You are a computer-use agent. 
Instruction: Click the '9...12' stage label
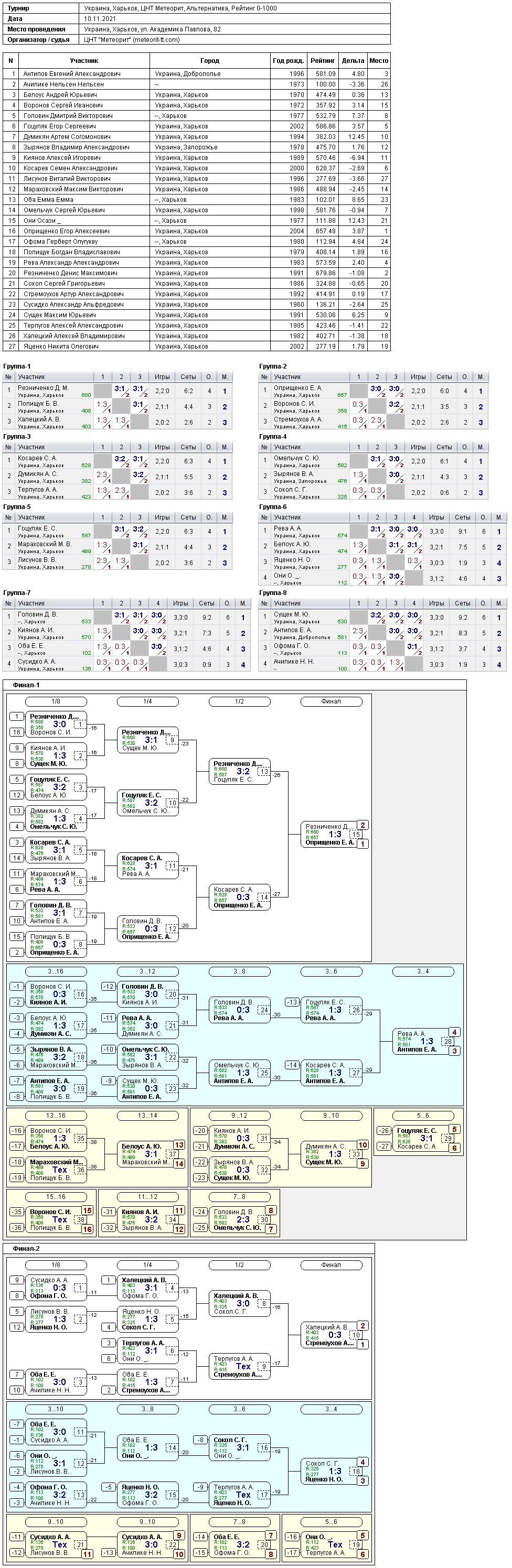point(239,1116)
